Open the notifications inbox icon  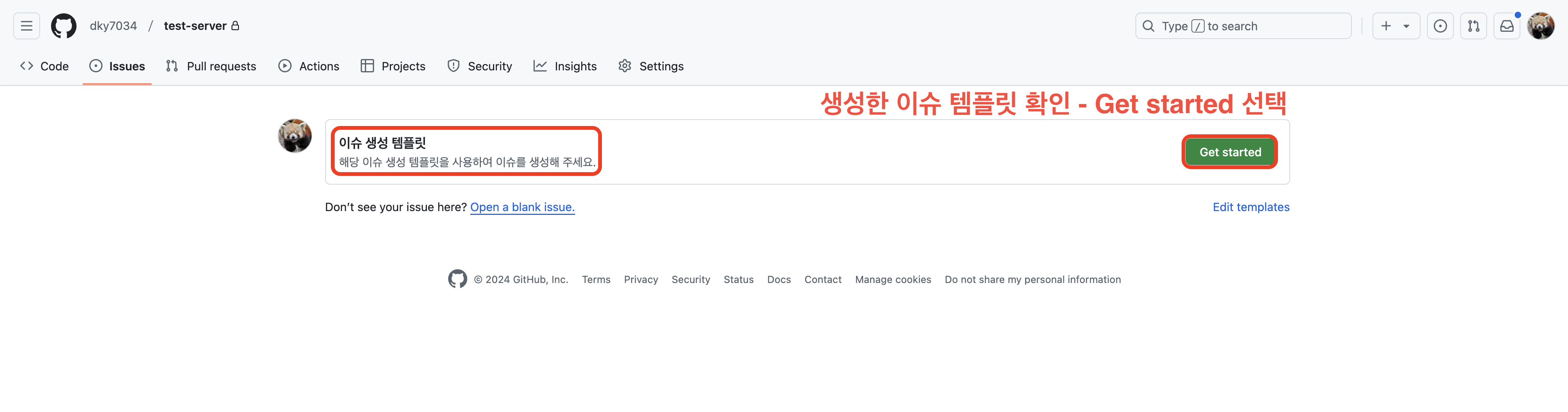click(1506, 26)
